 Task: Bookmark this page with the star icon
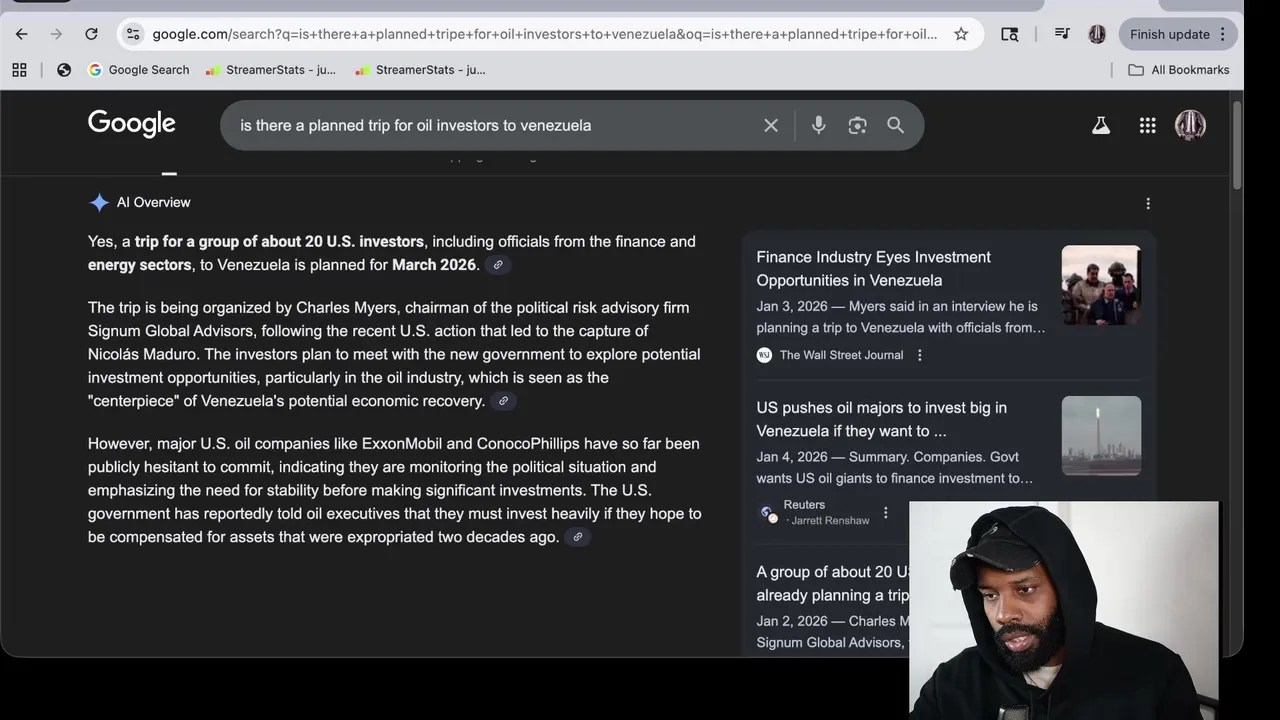pyautogui.click(x=961, y=34)
